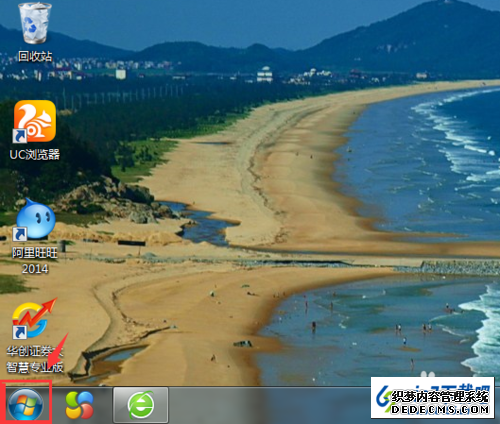Open the colorful four-ball taskbar app

[79, 405]
